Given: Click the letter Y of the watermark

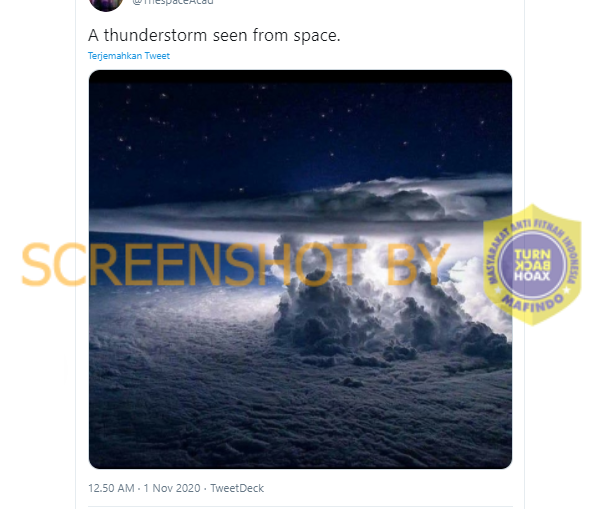Looking at the screenshot, I should (434, 265).
